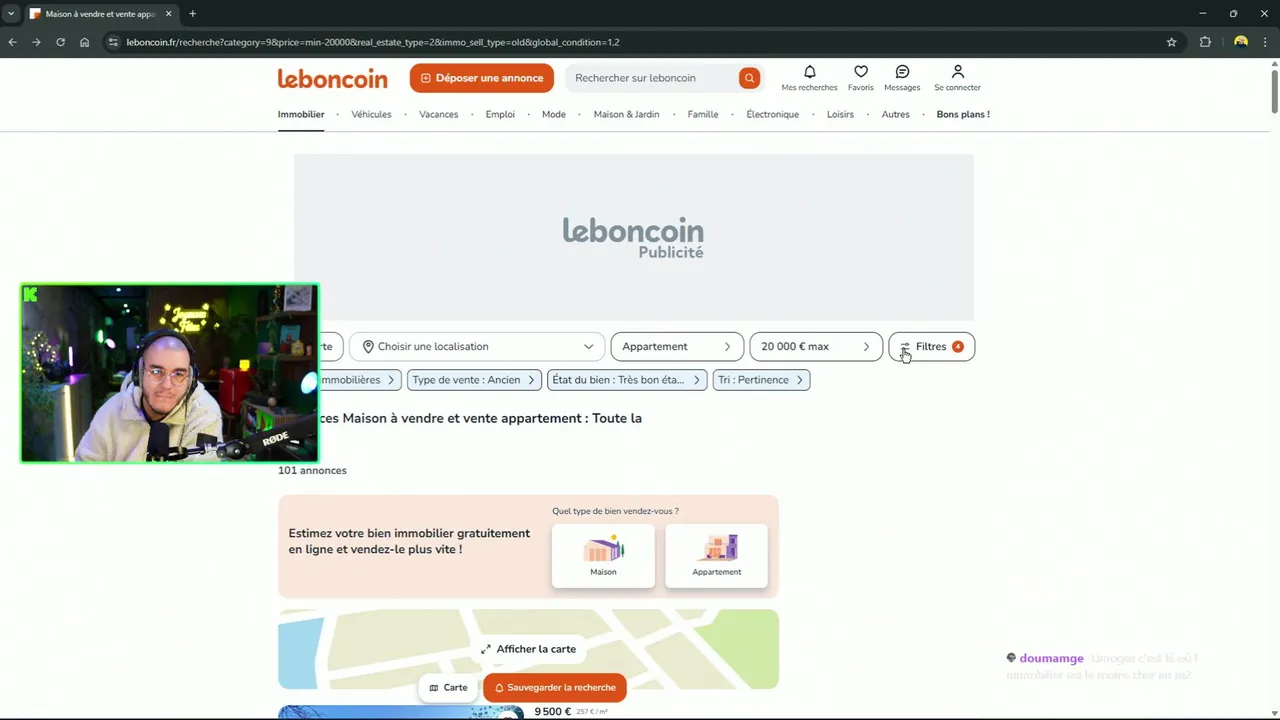This screenshot has height=720, width=1280.
Task: Reload the page with browser refresh icon
Action: point(60,42)
